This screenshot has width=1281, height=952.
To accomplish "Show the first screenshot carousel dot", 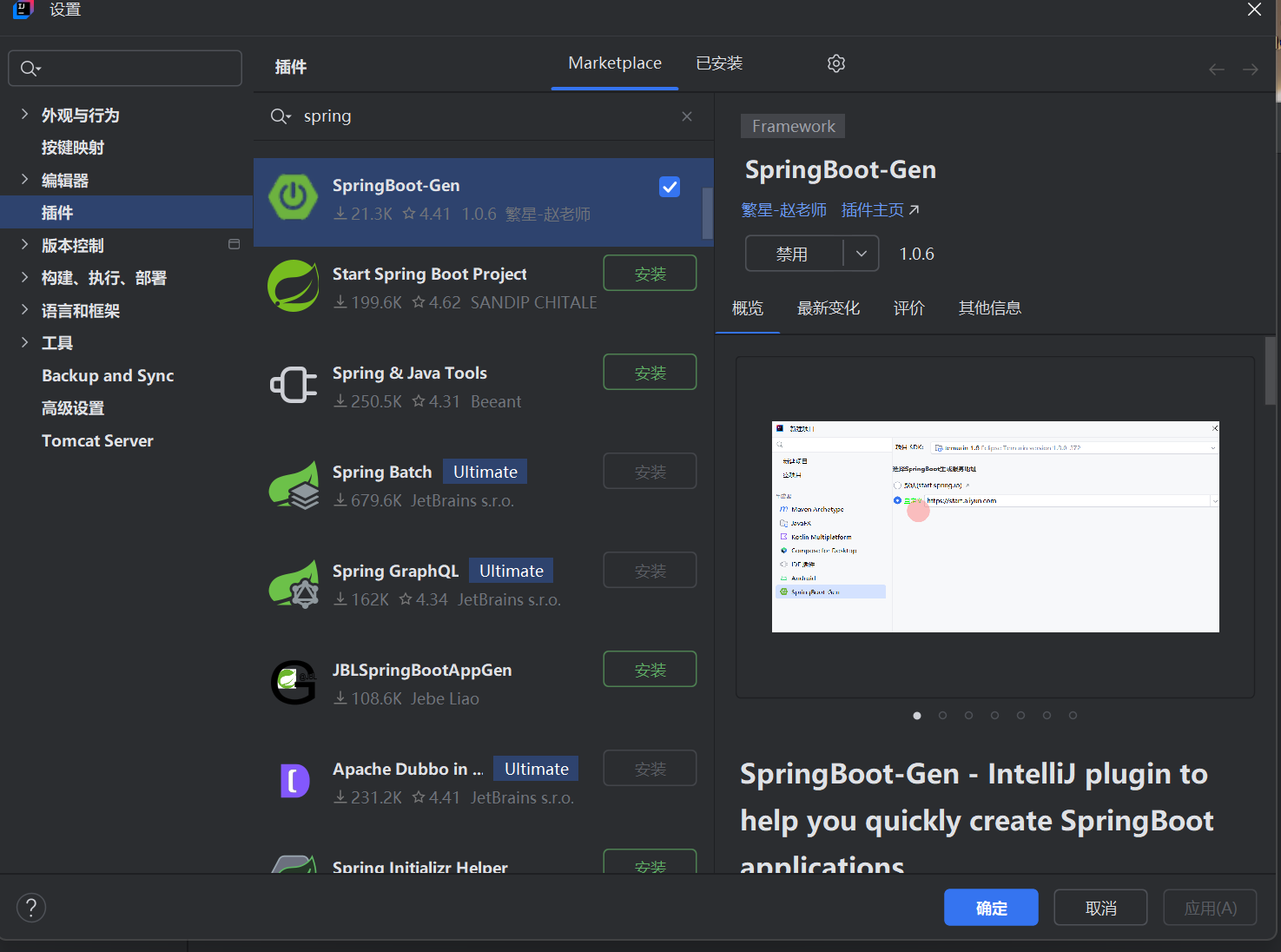I will [x=917, y=716].
